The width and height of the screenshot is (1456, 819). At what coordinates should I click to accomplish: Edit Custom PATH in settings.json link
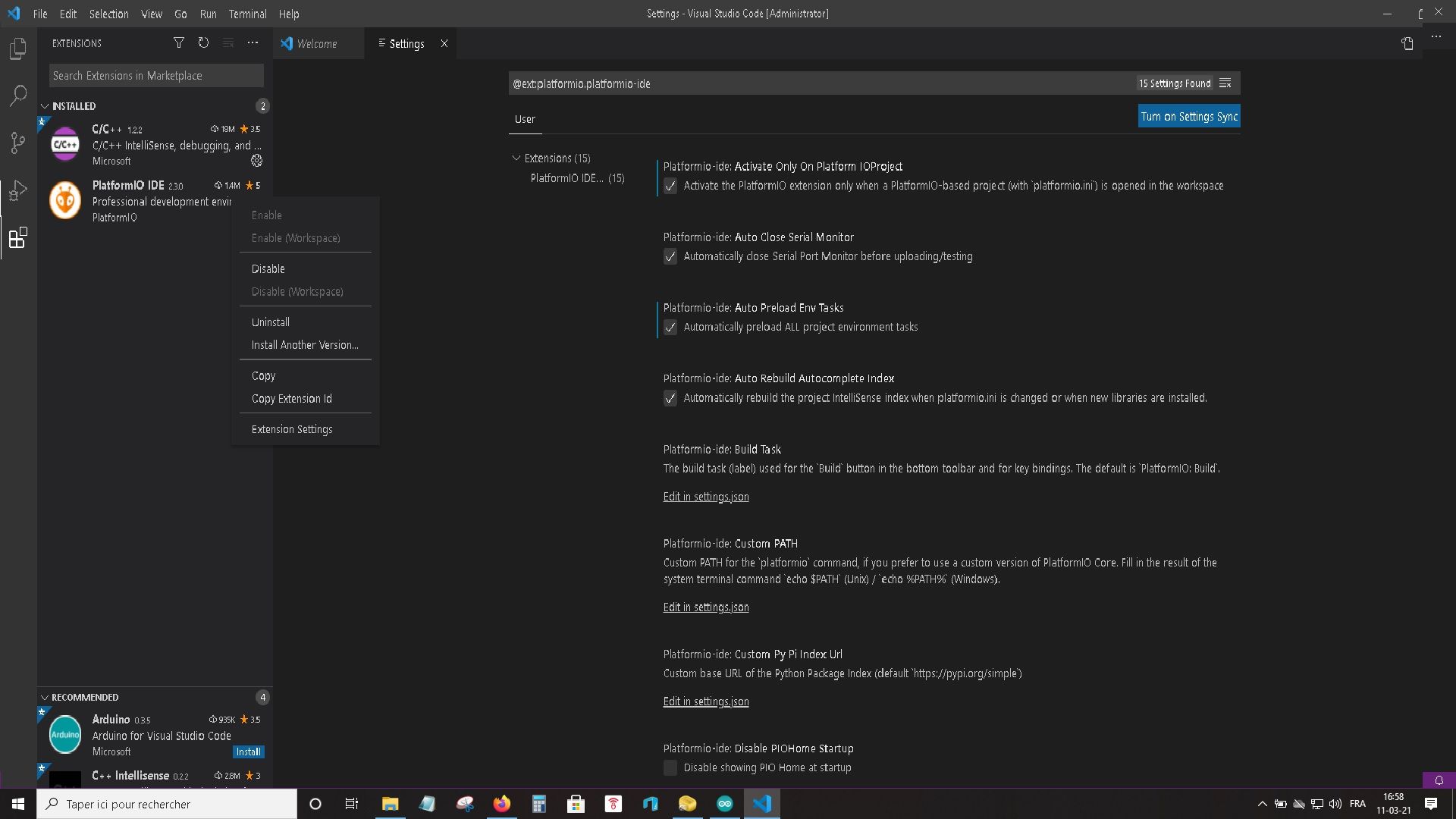(x=706, y=607)
